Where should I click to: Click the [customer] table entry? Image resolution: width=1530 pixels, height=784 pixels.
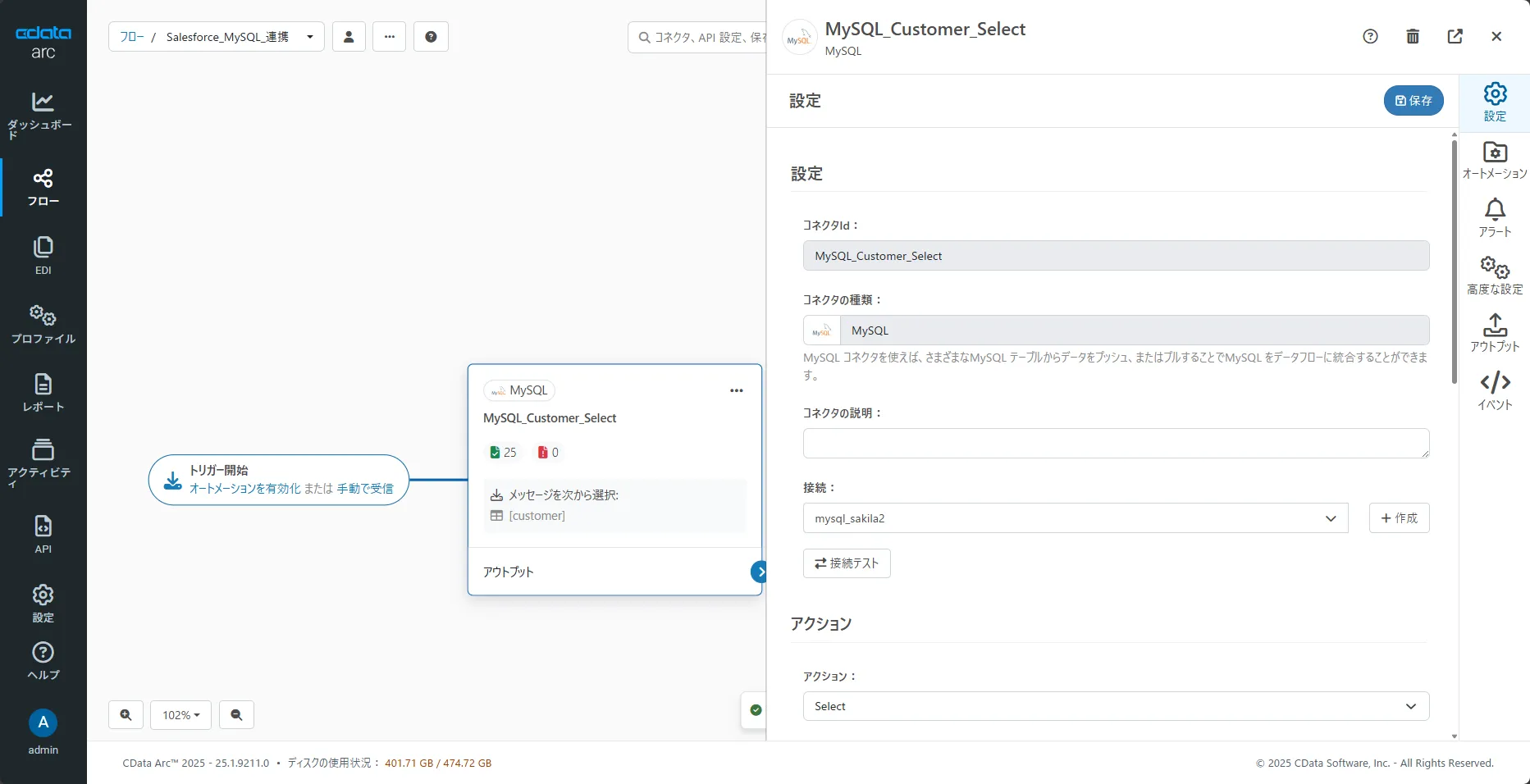click(537, 516)
